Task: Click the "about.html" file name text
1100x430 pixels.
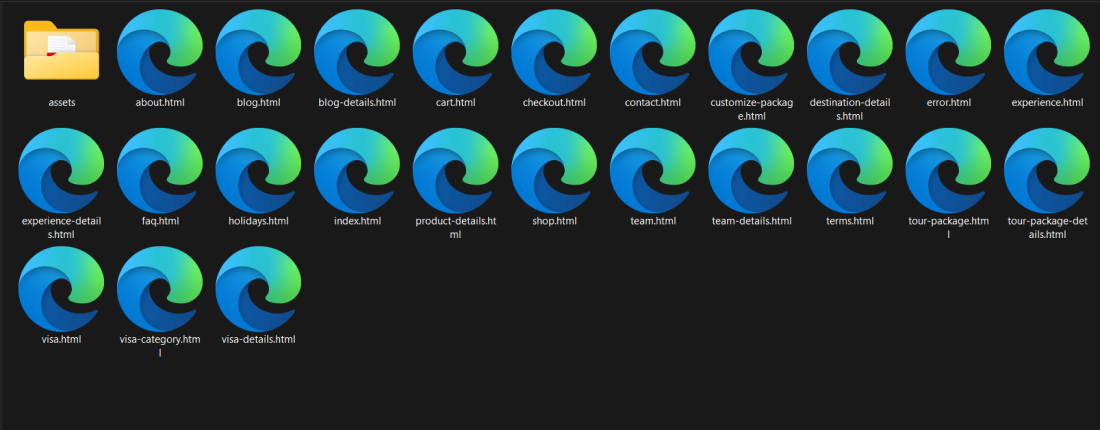Action: 160,102
